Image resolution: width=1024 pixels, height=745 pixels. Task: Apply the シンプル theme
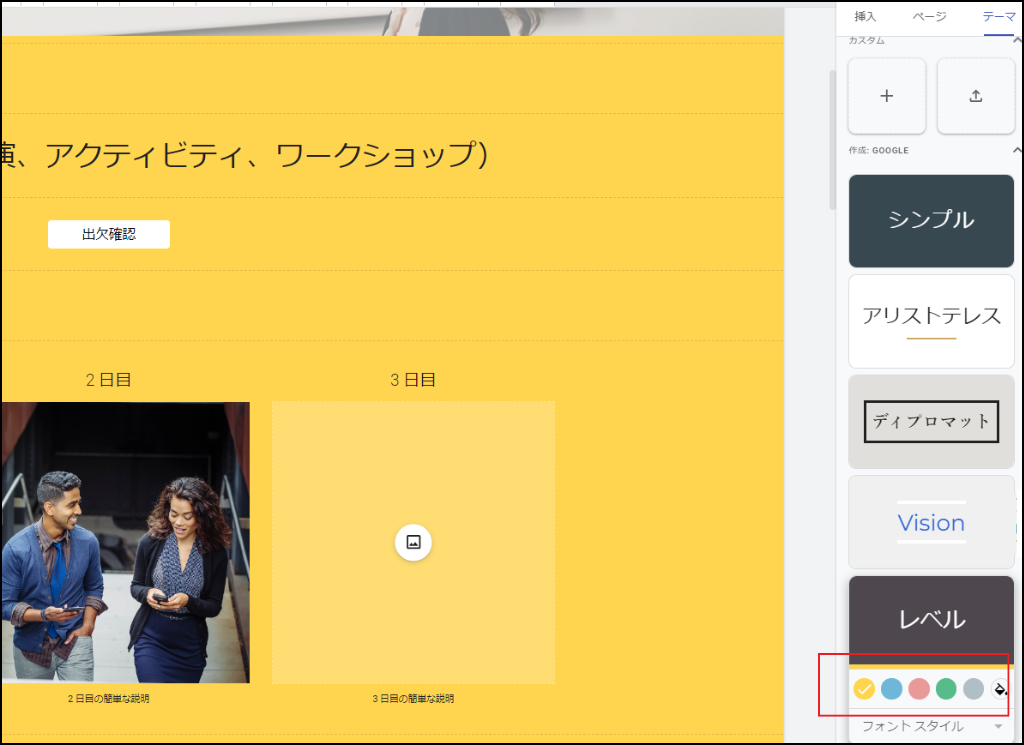click(930, 220)
